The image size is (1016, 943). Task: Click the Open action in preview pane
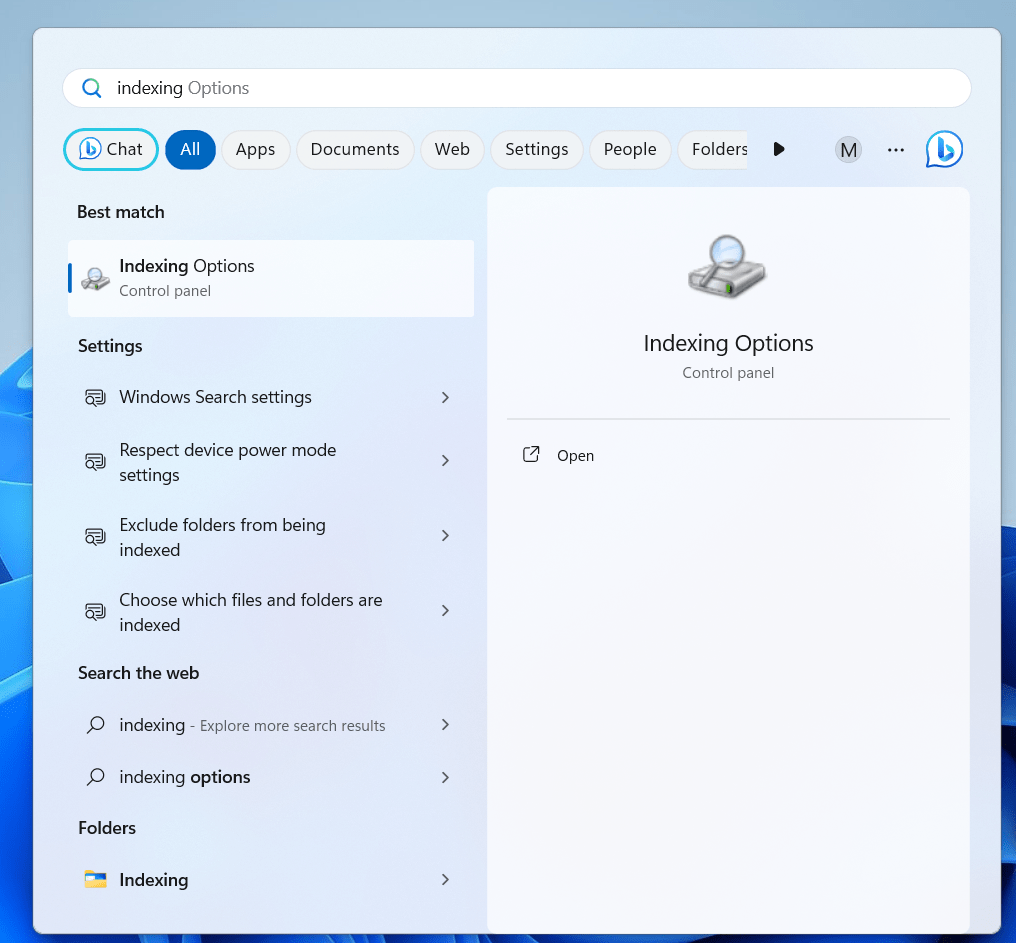[575, 456]
